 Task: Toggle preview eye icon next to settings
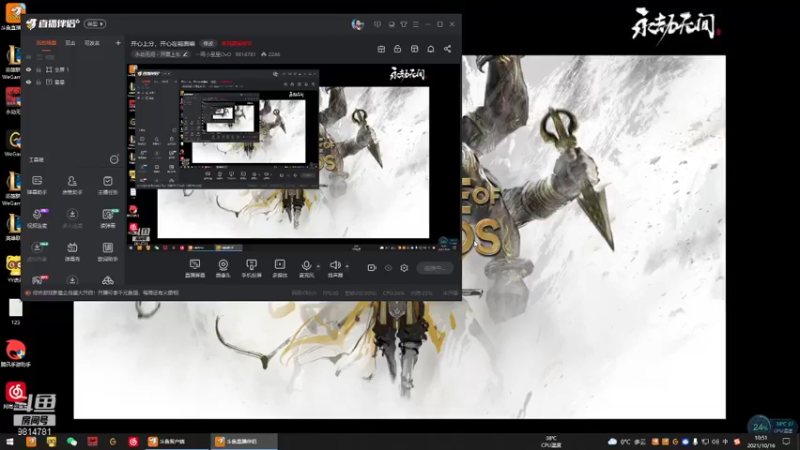coord(388,268)
